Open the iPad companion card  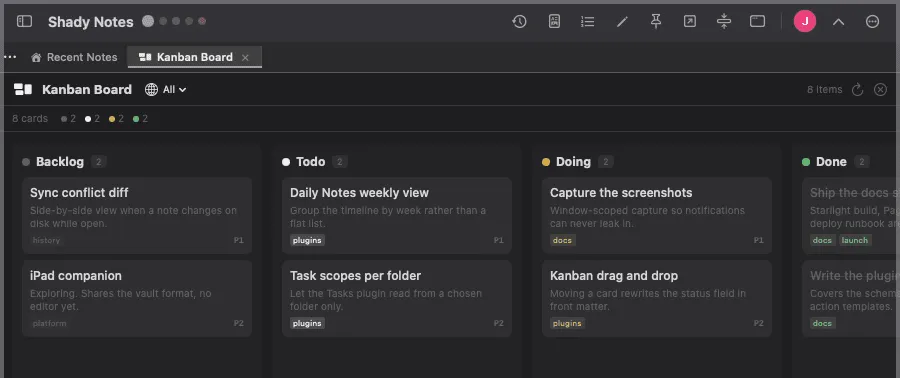137,299
